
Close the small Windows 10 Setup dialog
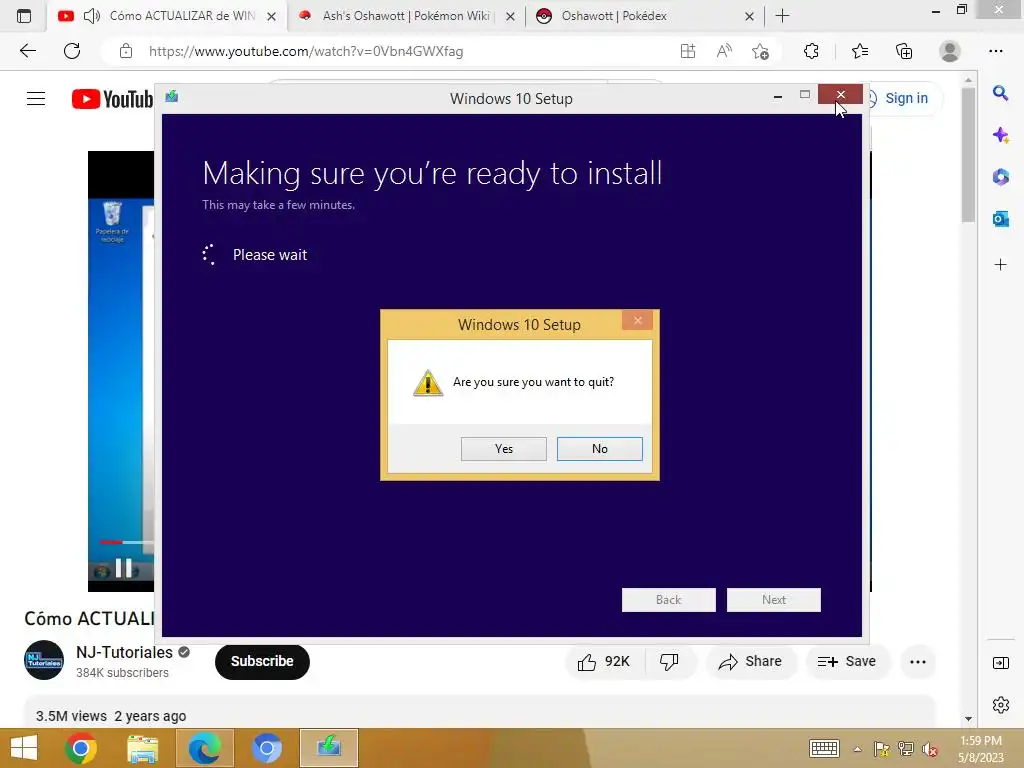pyautogui.click(x=637, y=320)
